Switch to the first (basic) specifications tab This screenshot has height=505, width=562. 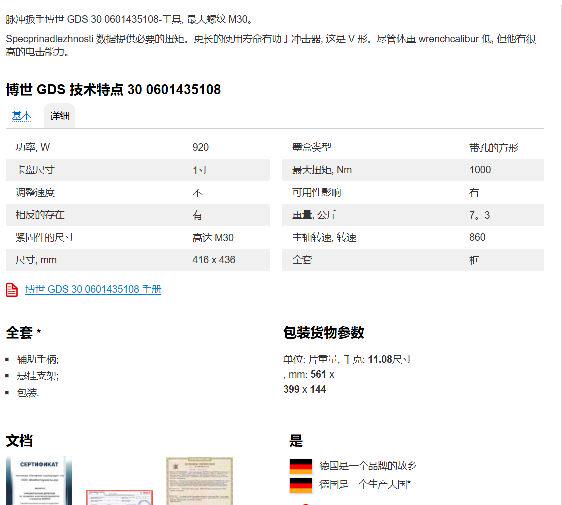[22, 116]
